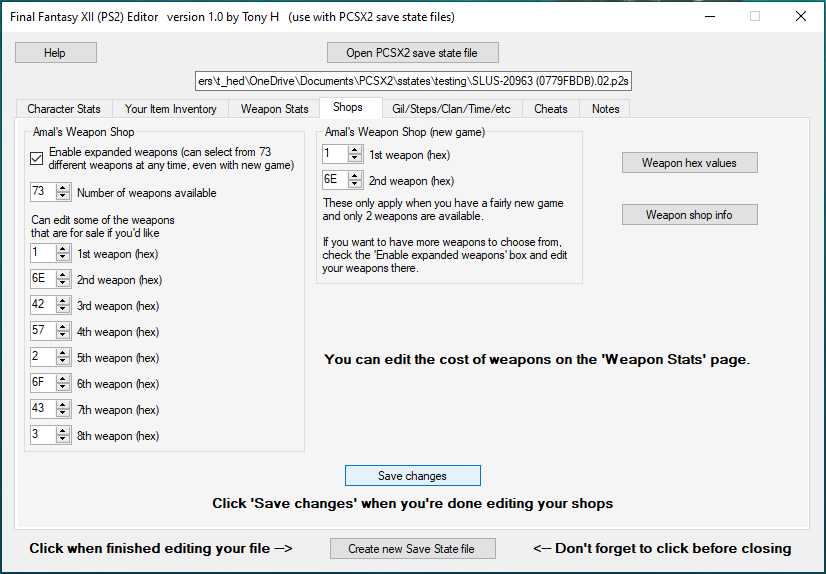Switch to Your Item Inventory tab
This screenshot has width=826, height=574.
[171, 108]
